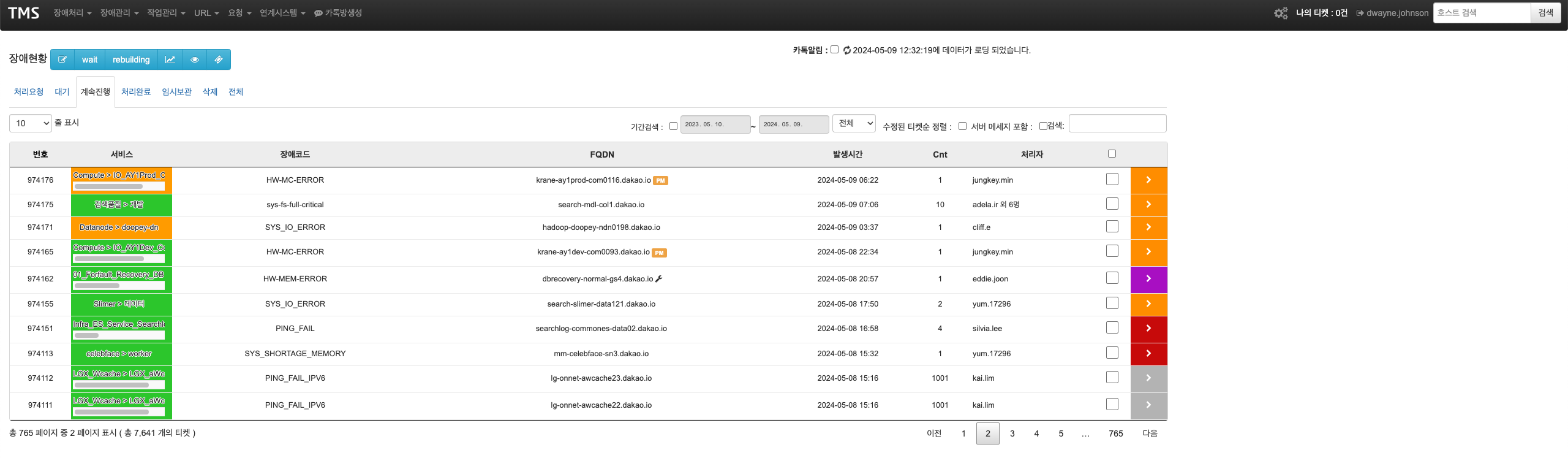Screen dimensions: 1568x458
Task: Select the checkbox for ticket 974176
Action: click(x=1112, y=179)
